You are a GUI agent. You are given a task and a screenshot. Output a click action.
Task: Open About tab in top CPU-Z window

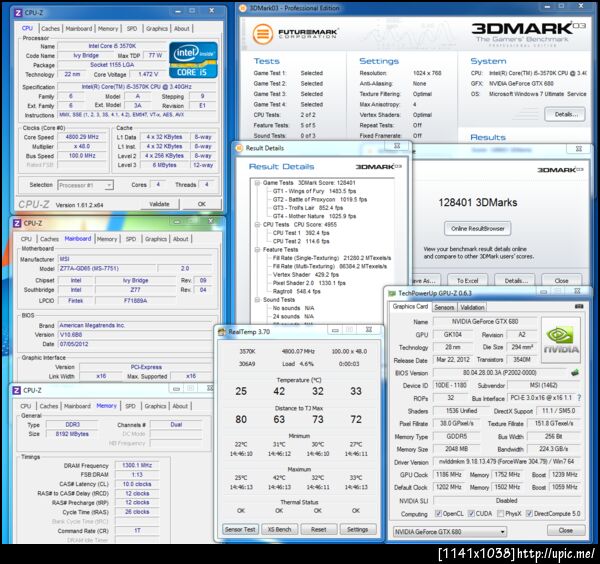[182, 29]
